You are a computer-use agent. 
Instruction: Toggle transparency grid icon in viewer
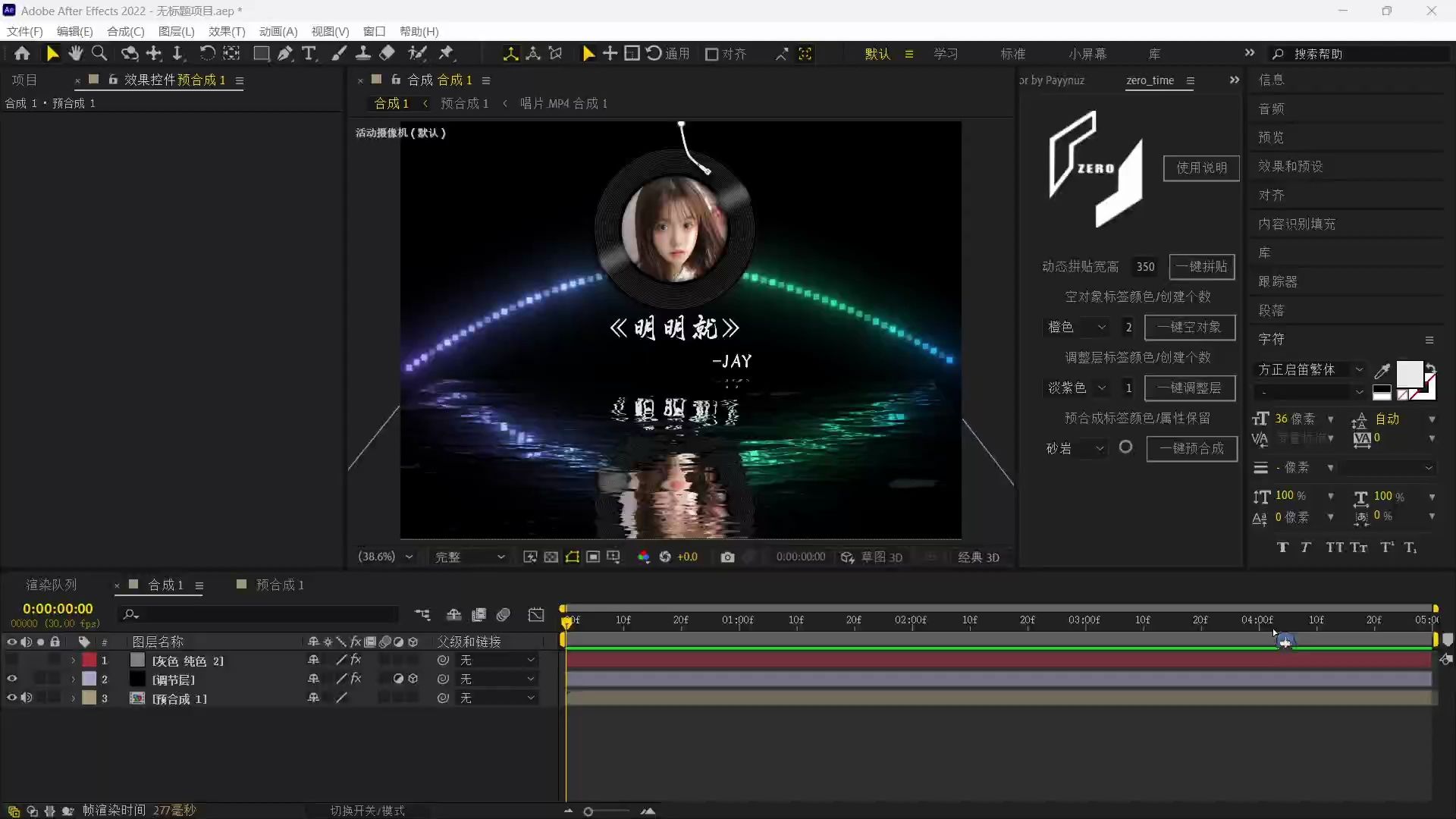click(551, 557)
